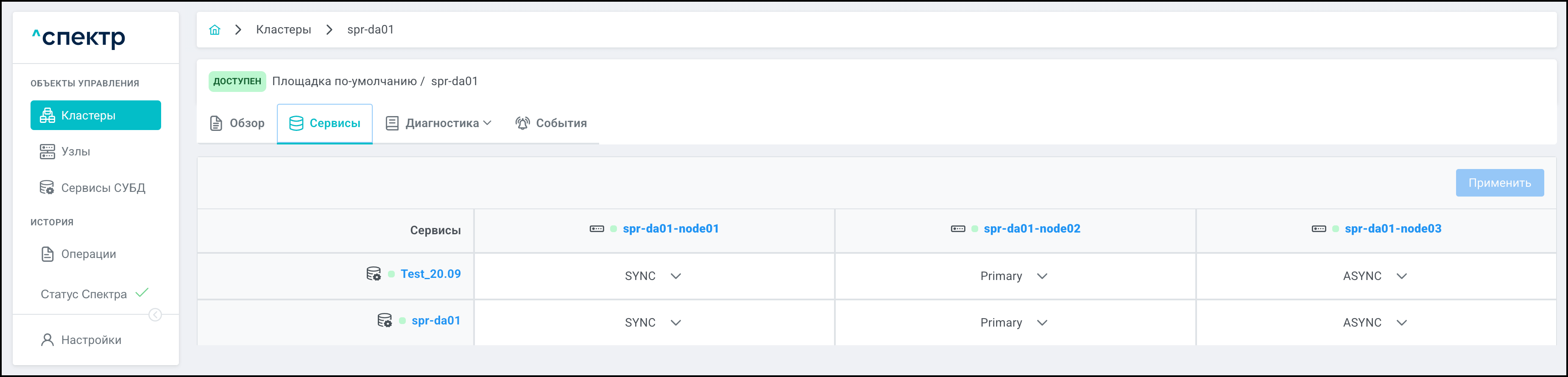
Task: Click the node icon beside spr-da01-node03
Action: click(1318, 229)
